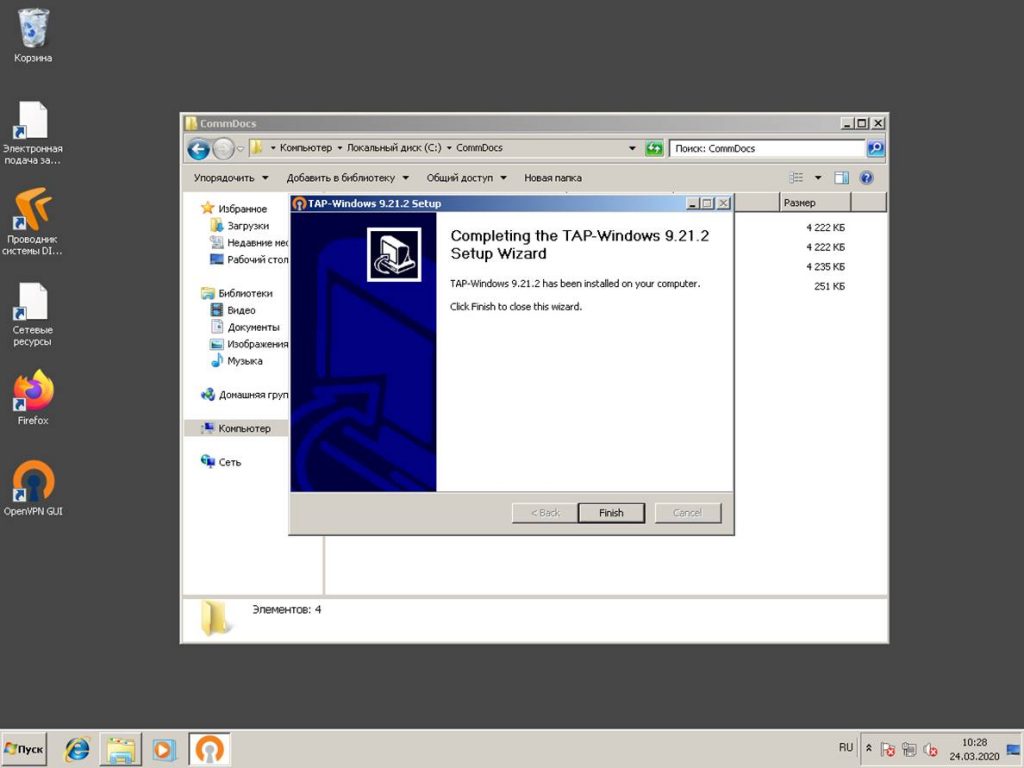The height and width of the screenshot is (768, 1024).
Task: Minimize the TAP-Windows Setup dialog
Action: 693,203
